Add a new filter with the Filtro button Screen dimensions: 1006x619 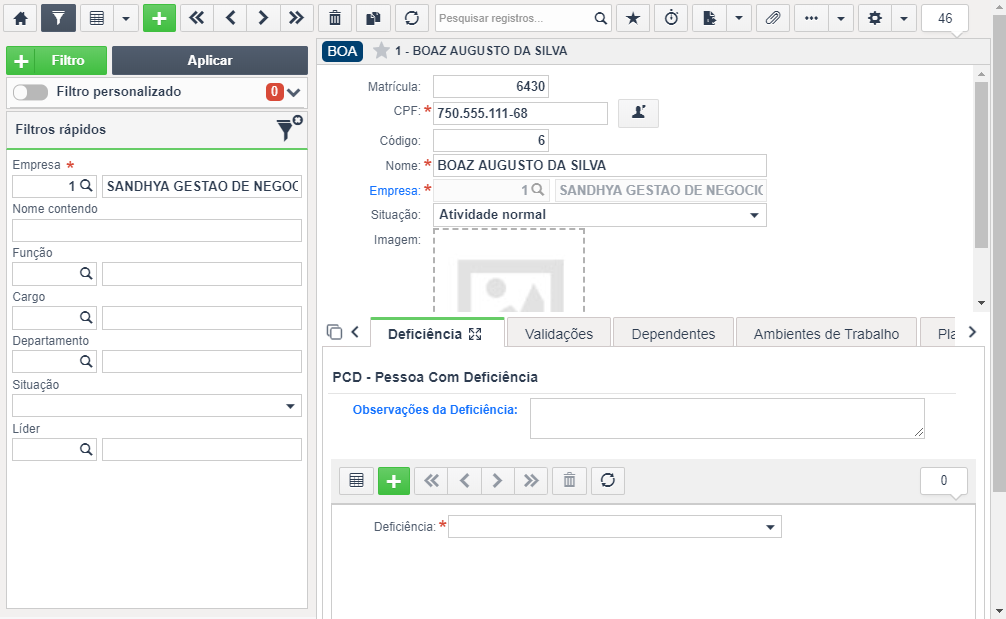[x=56, y=60]
